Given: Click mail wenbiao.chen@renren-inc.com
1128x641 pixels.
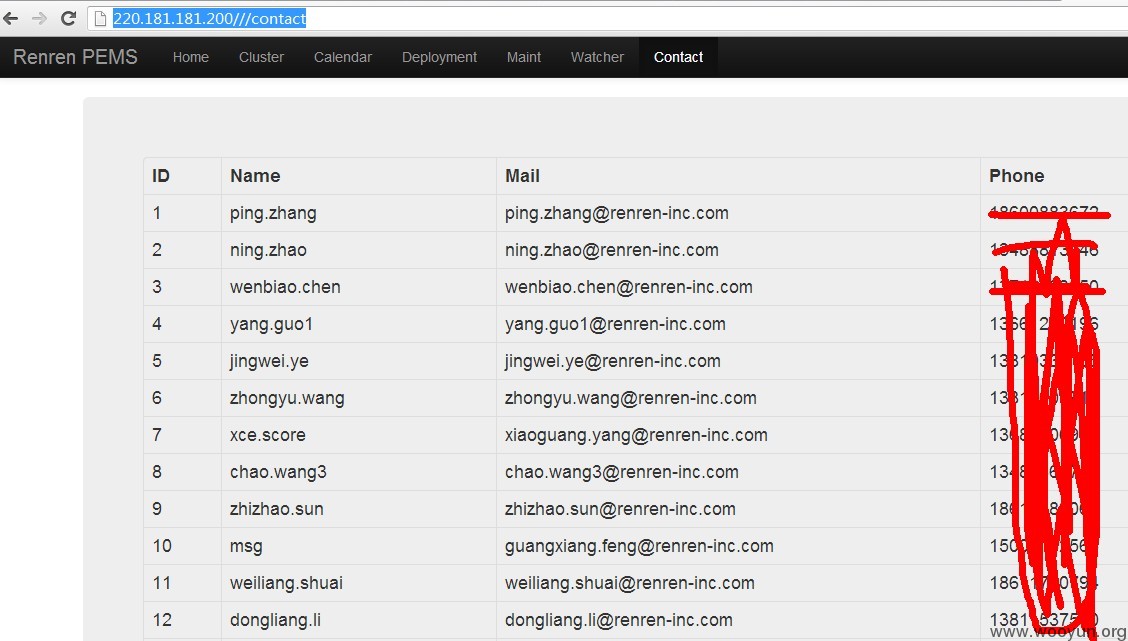Looking at the screenshot, I should pos(629,287).
